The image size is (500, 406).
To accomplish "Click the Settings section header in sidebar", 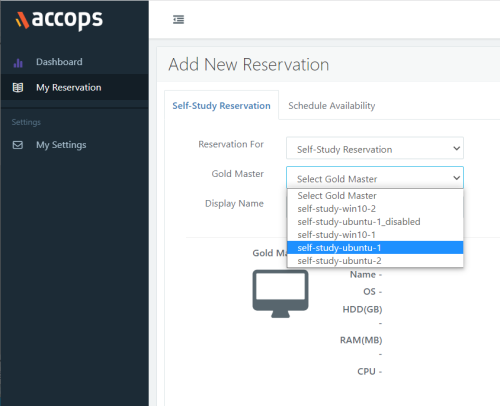I will click(26, 122).
